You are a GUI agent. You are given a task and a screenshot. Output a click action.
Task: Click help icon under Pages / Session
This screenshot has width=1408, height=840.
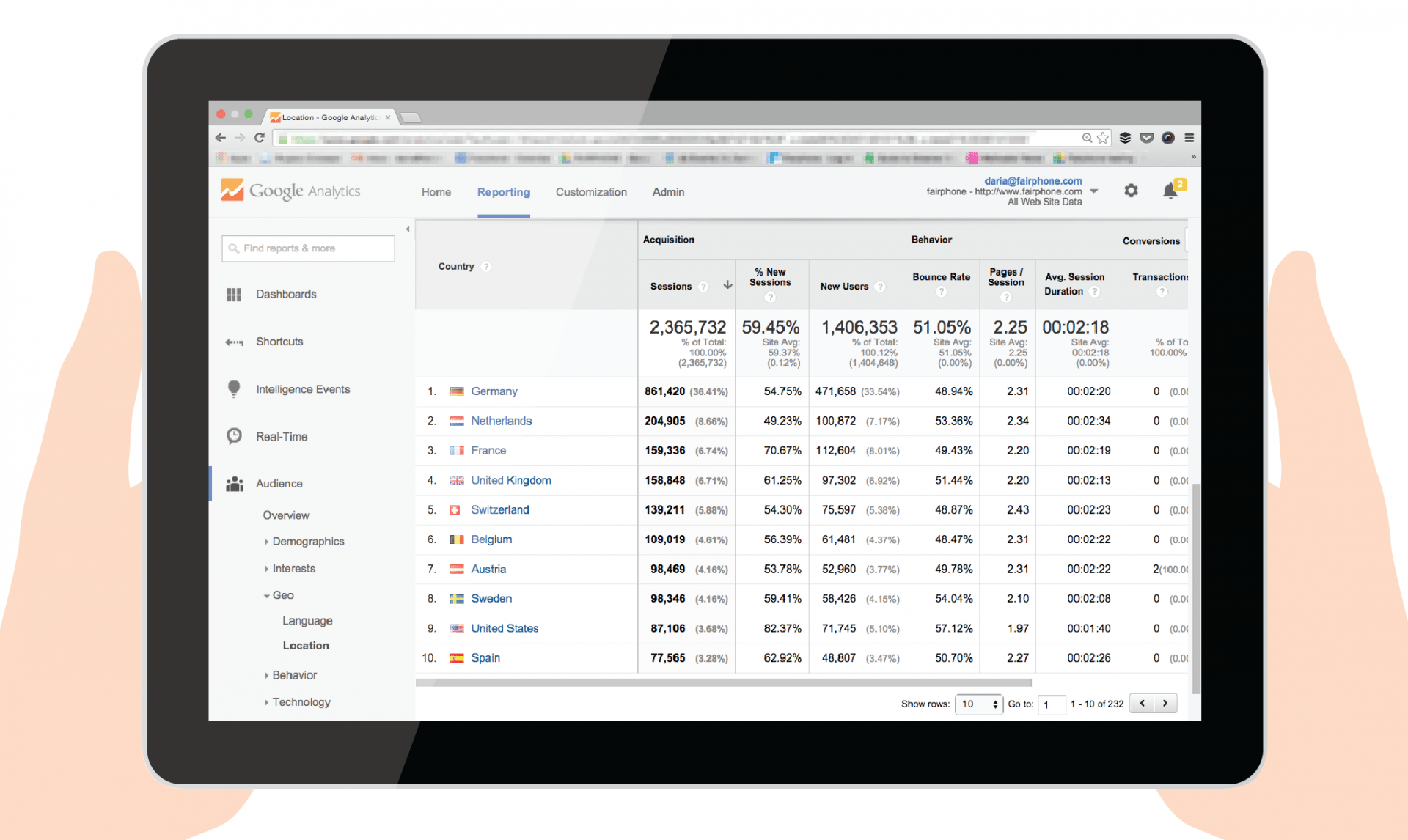tap(1006, 297)
